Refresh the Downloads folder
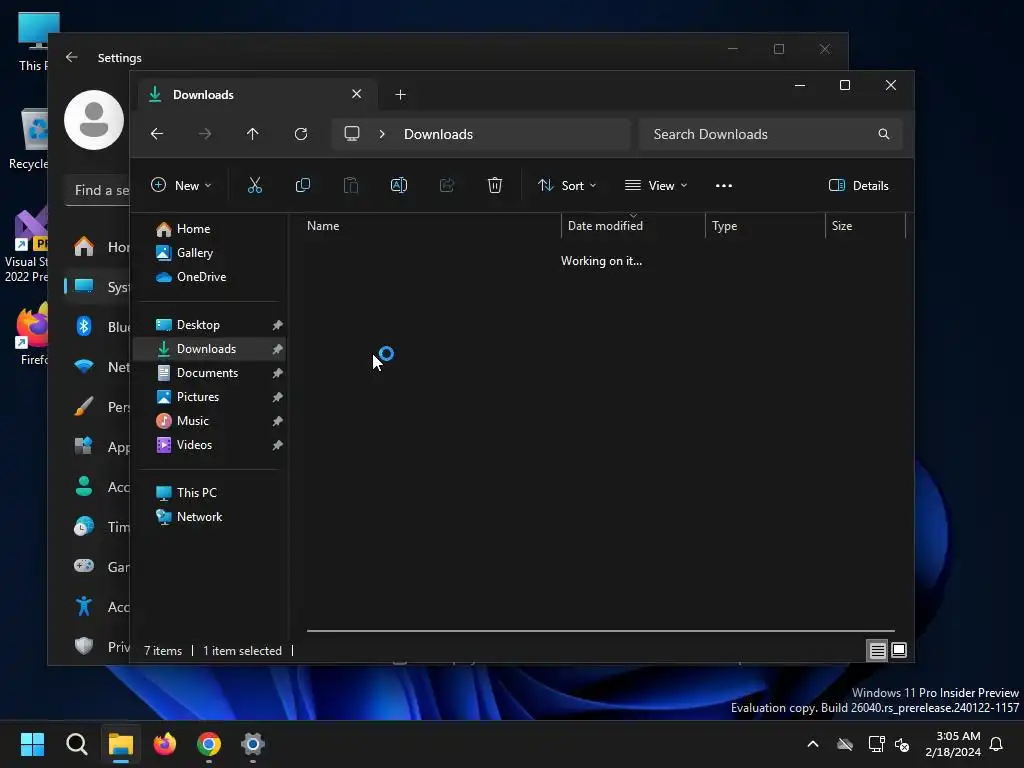This screenshot has width=1024, height=768. [300, 134]
